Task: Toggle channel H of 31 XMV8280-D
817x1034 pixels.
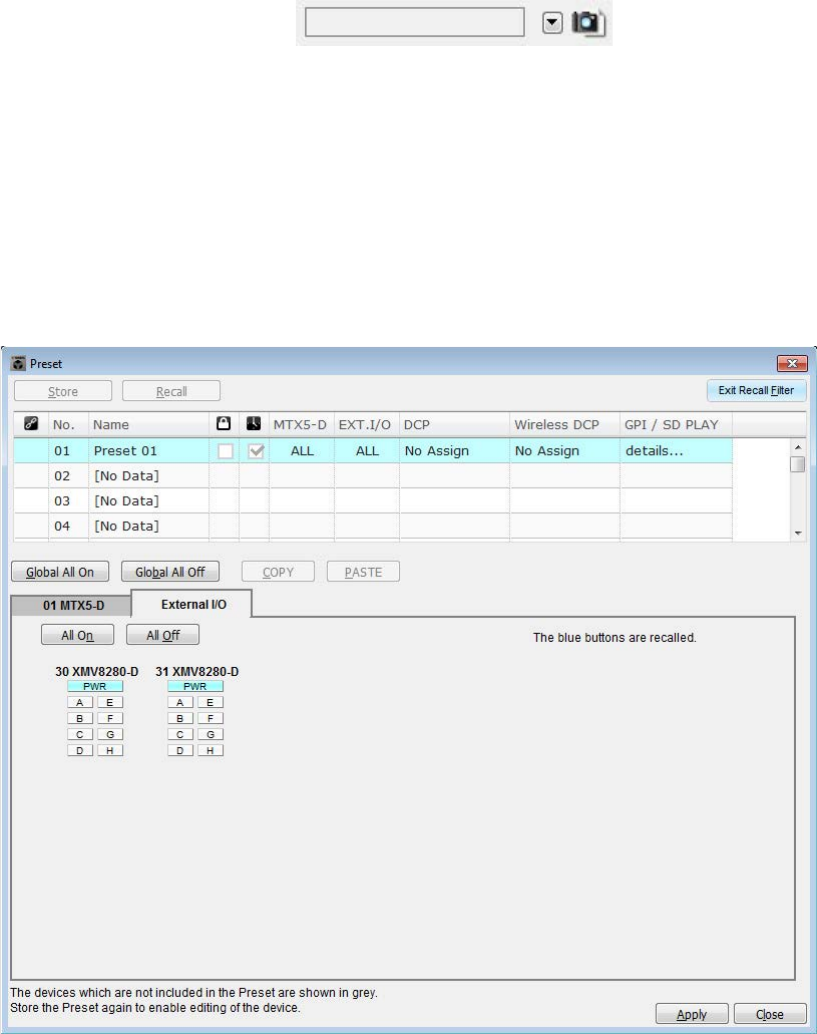Action: pyautogui.click(x=210, y=750)
